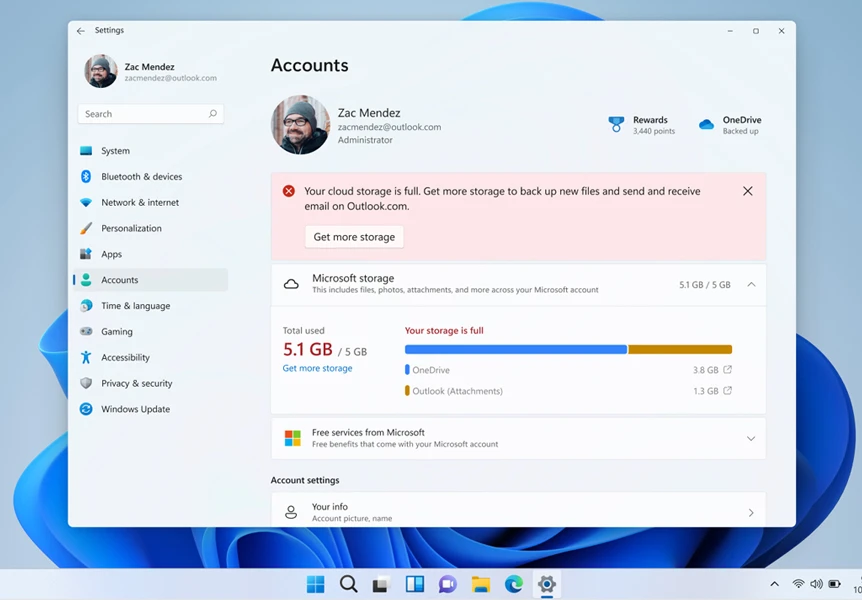Open OneDrive storage details external-link icon
Image resolution: width=862 pixels, height=600 pixels.
(727, 370)
